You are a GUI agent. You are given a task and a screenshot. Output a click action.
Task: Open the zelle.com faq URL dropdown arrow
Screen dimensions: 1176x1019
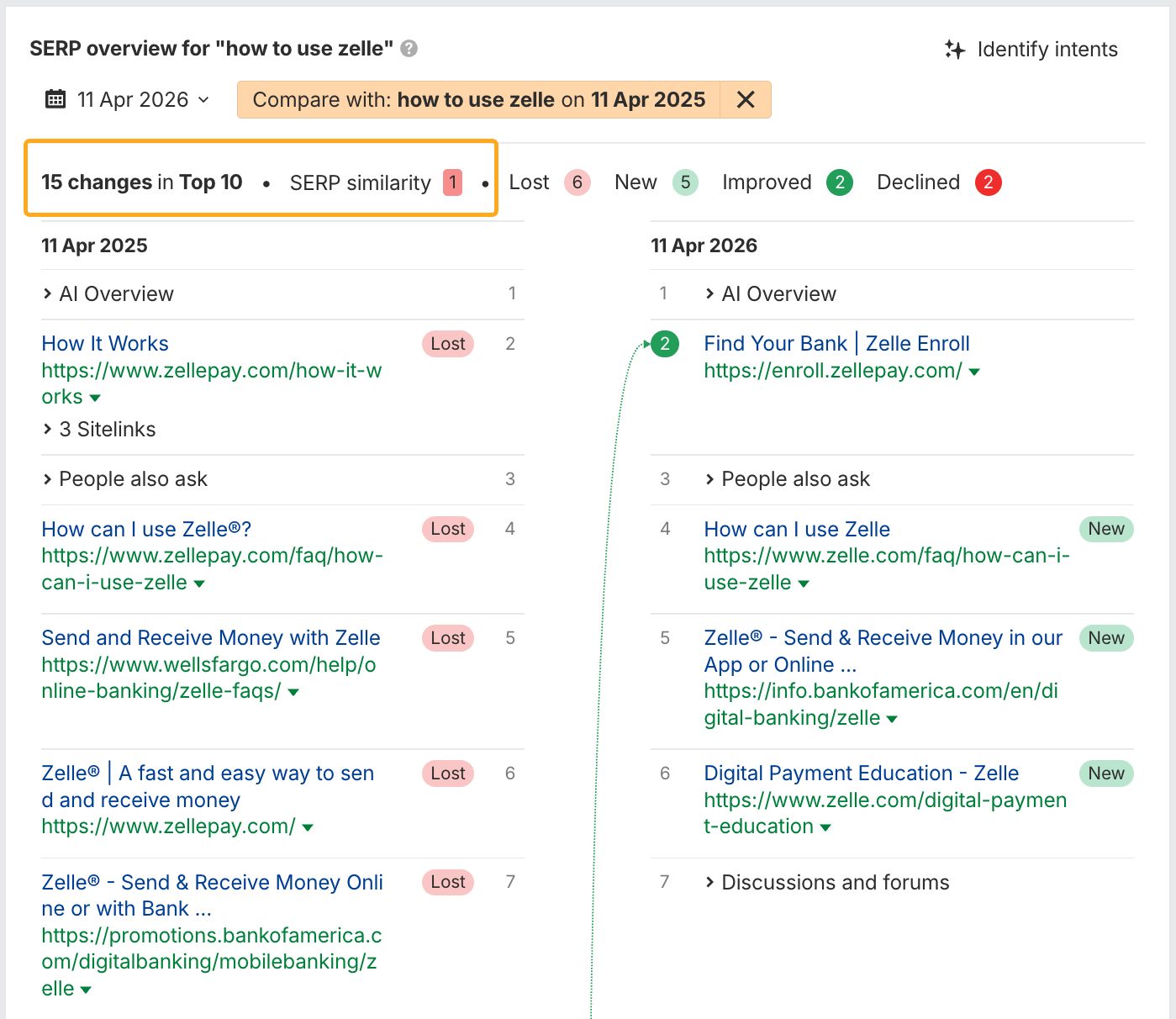[x=804, y=583]
